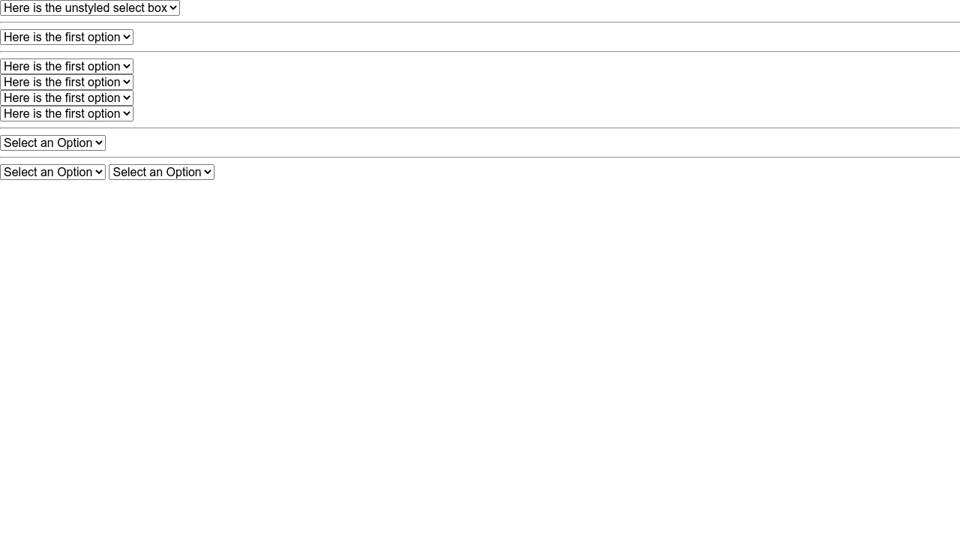Click the empty white page area below the selects
This screenshot has height=540, width=960.
[480, 361]
